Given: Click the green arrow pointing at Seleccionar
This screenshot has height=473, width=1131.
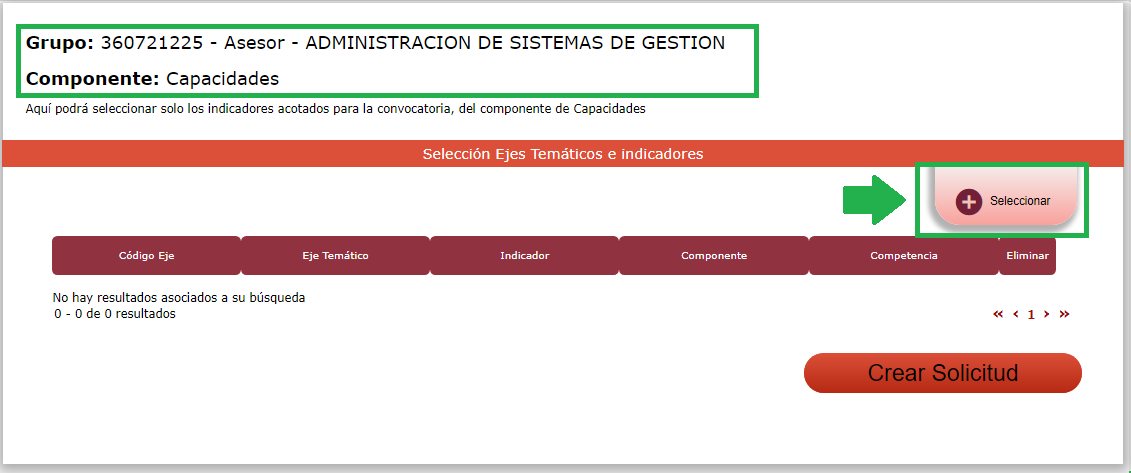Looking at the screenshot, I should (x=873, y=200).
